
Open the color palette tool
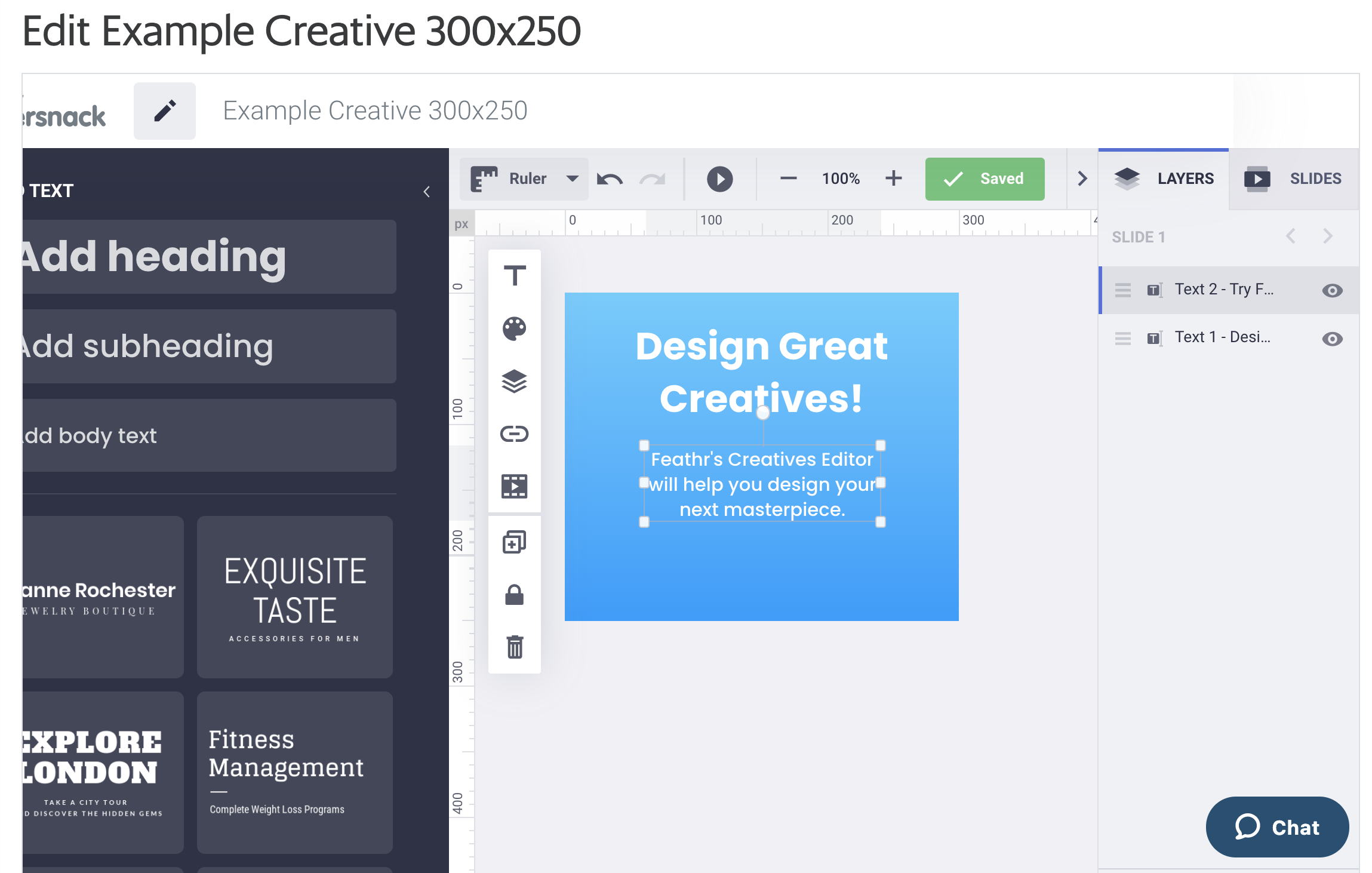[x=515, y=328]
